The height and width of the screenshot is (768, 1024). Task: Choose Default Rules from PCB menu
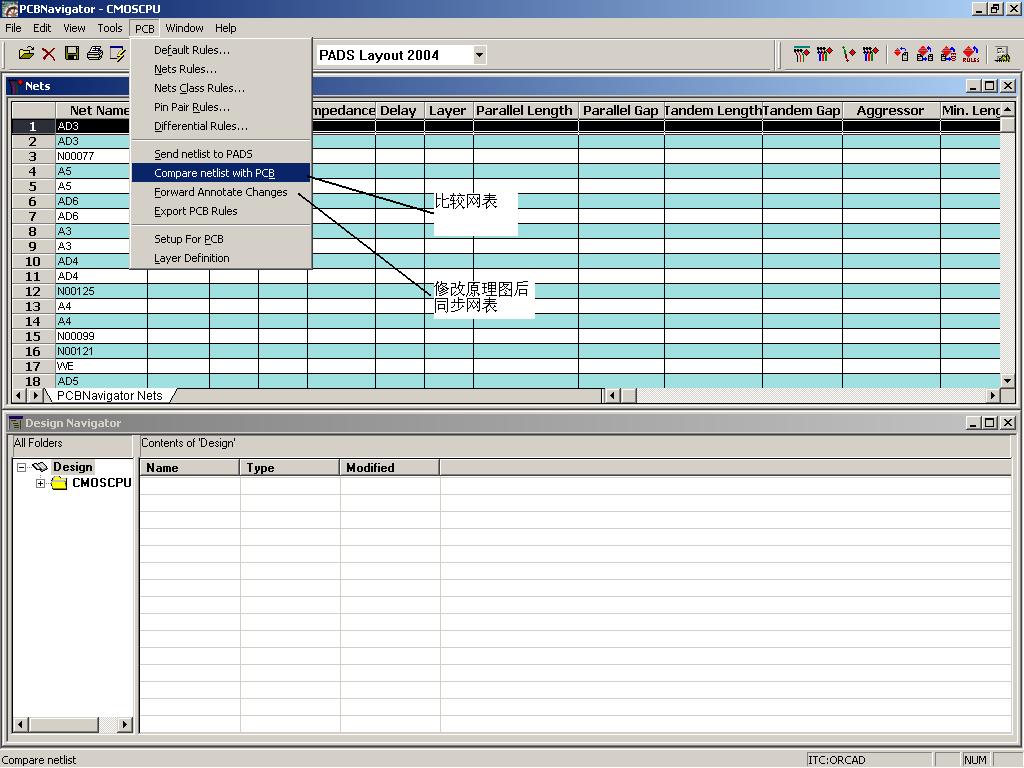pyautogui.click(x=221, y=50)
